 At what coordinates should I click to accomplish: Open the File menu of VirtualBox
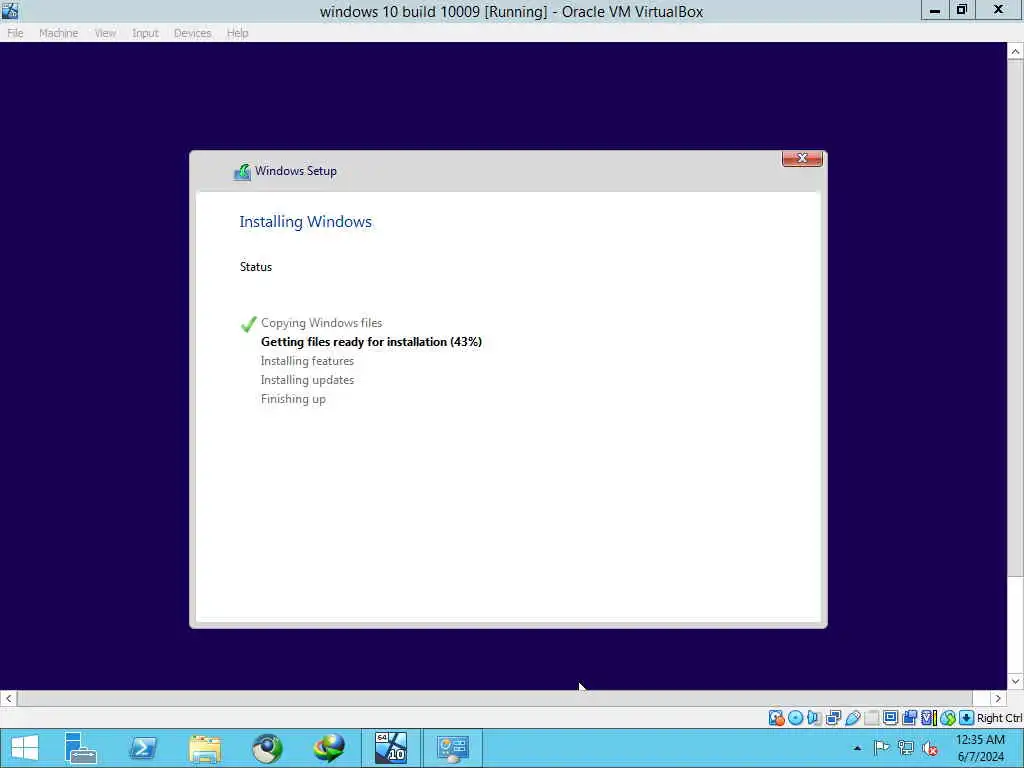(15, 33)
